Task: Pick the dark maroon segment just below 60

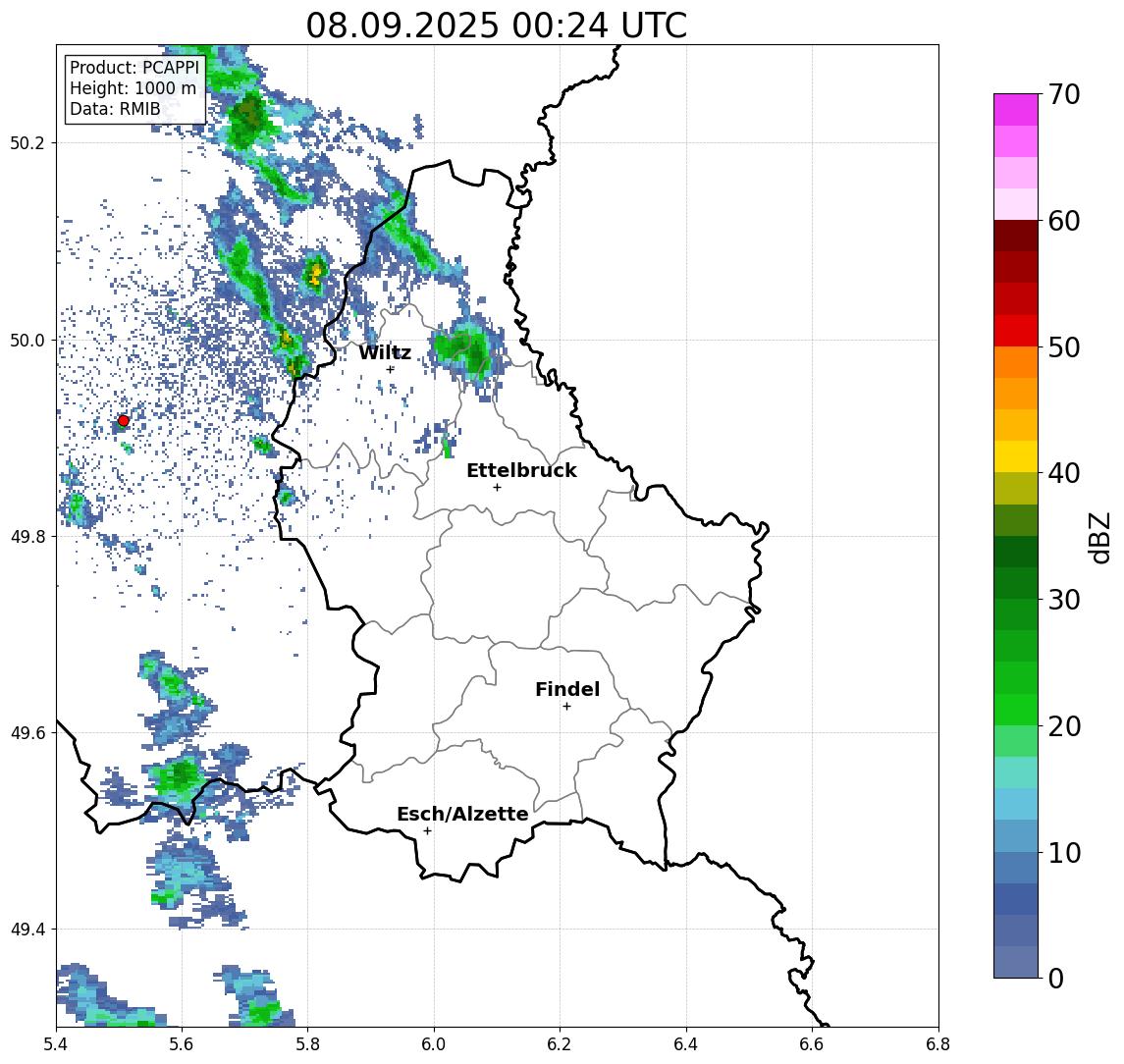Action: [x=1016, y=236]
